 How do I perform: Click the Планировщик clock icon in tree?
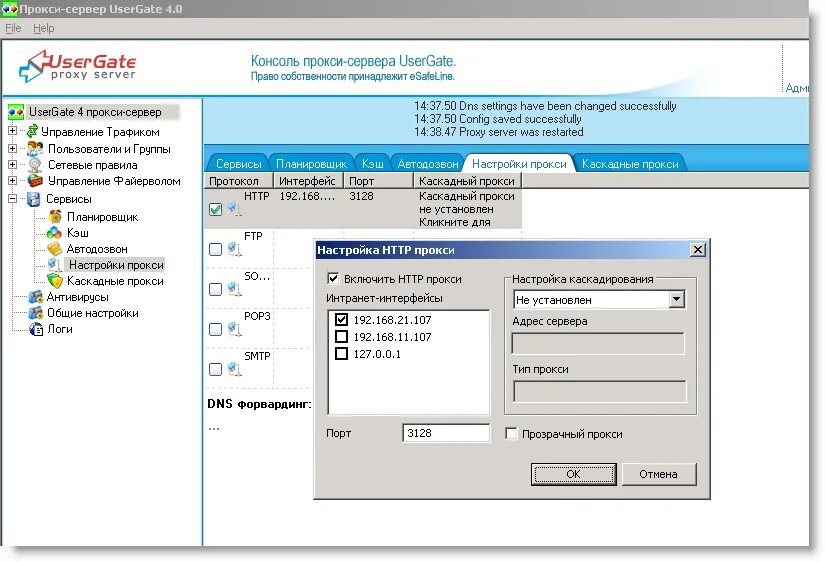point(55,216)
